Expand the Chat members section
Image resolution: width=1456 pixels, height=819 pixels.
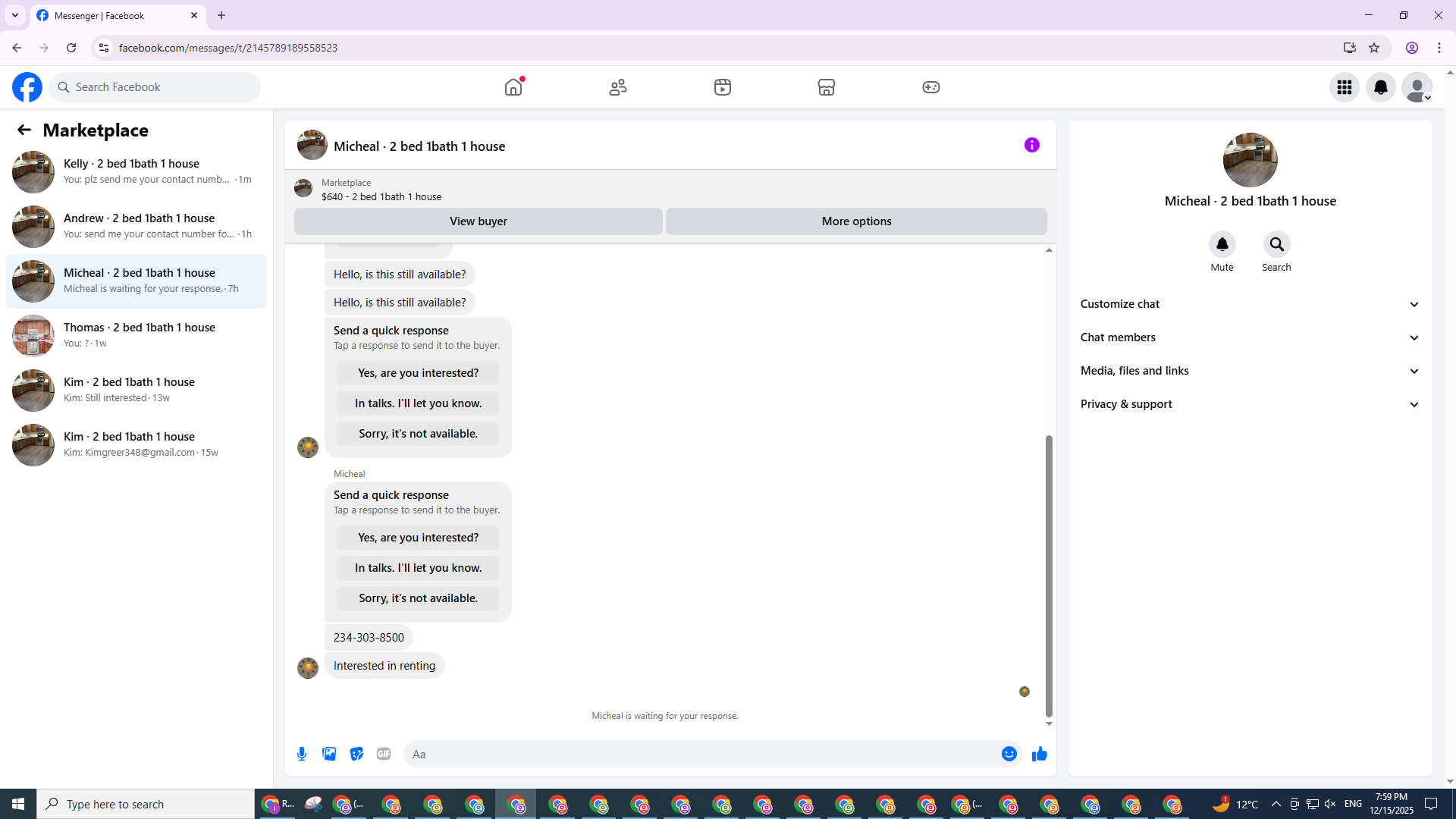[1250, 337]
